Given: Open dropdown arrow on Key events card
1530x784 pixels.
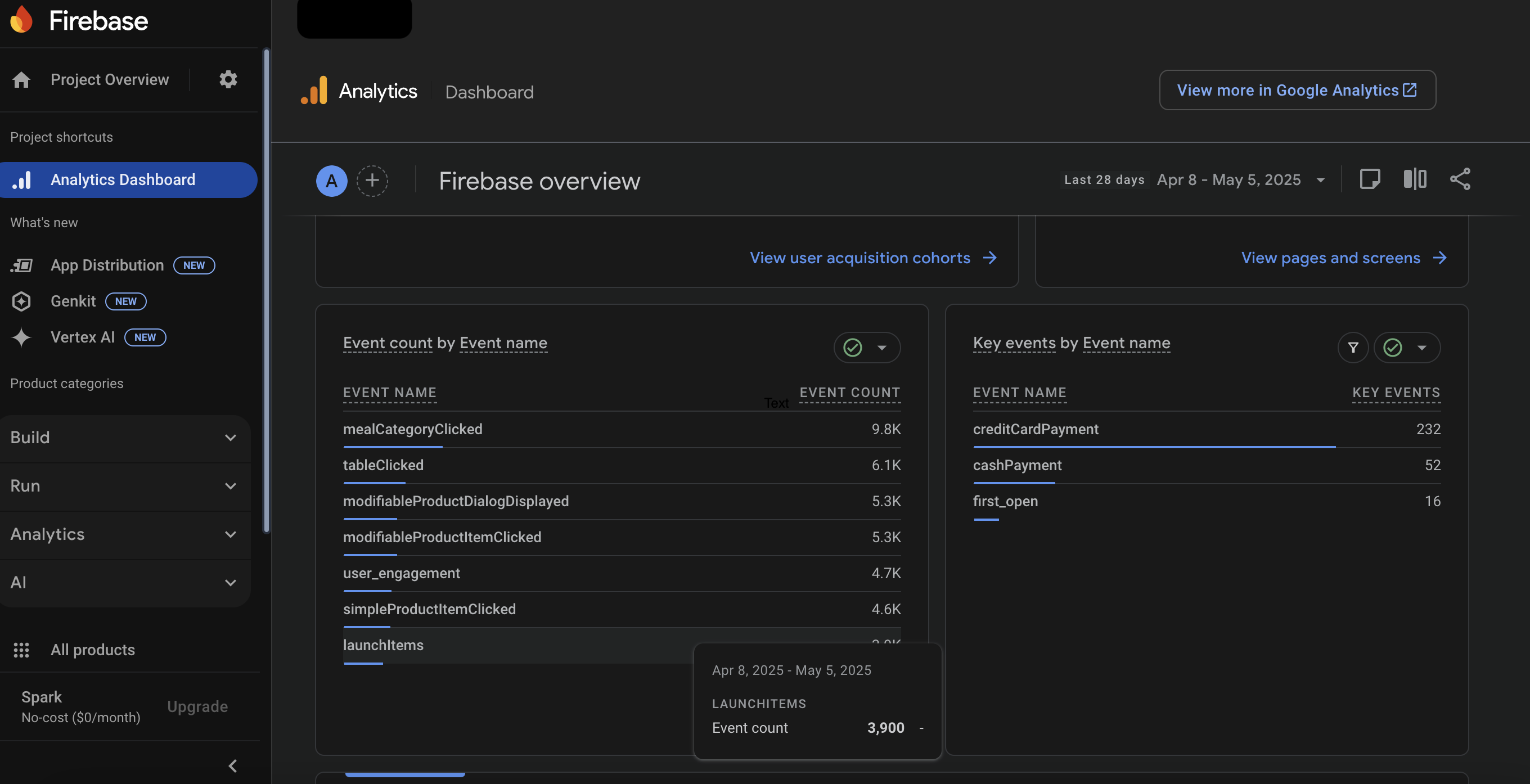Looking at the screenshot, I should [x=1422, y=348].
